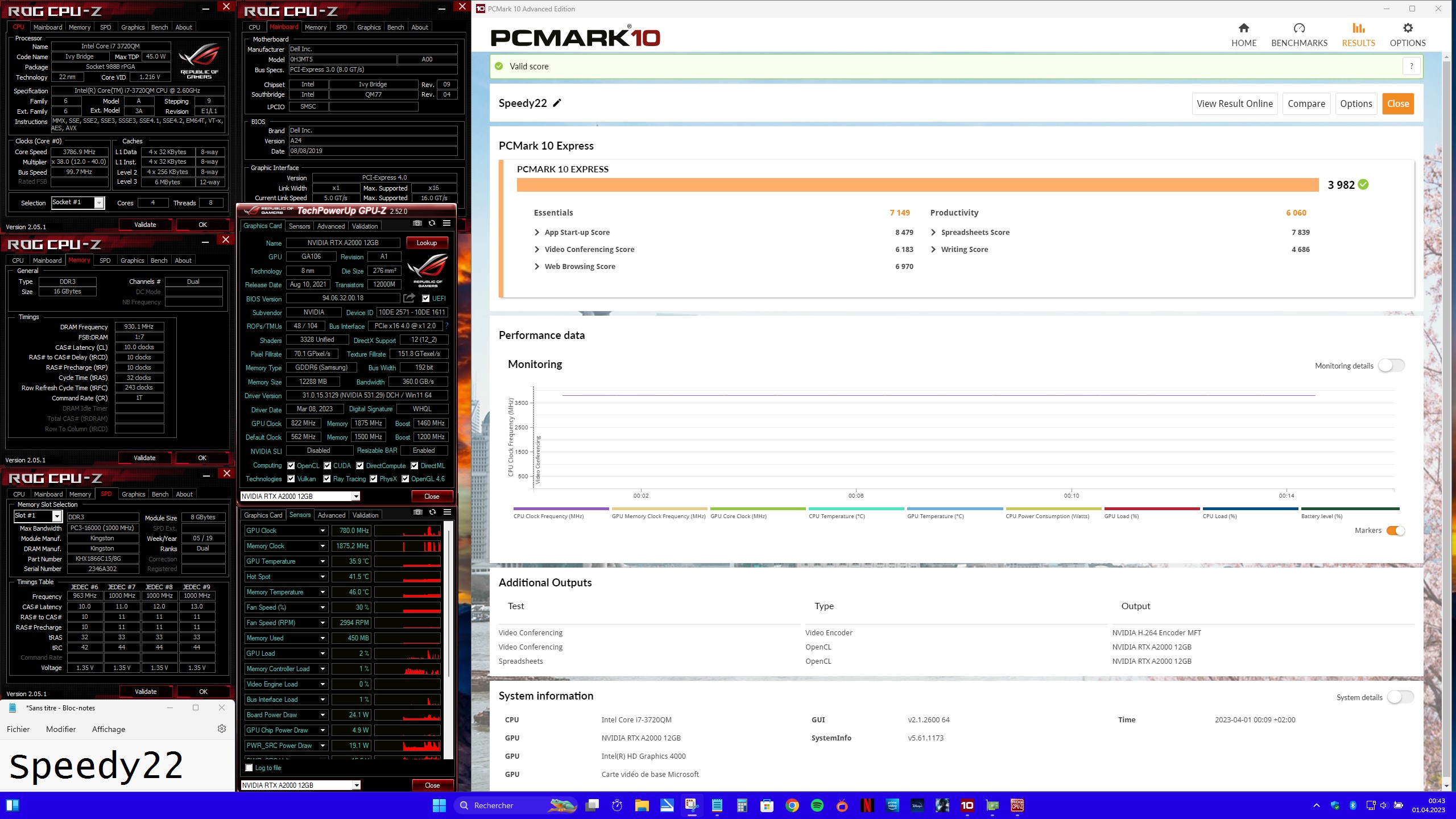Open the GPU-Z hamburger menu in top panel
1456x819 pixels.
tap(447, 224)
